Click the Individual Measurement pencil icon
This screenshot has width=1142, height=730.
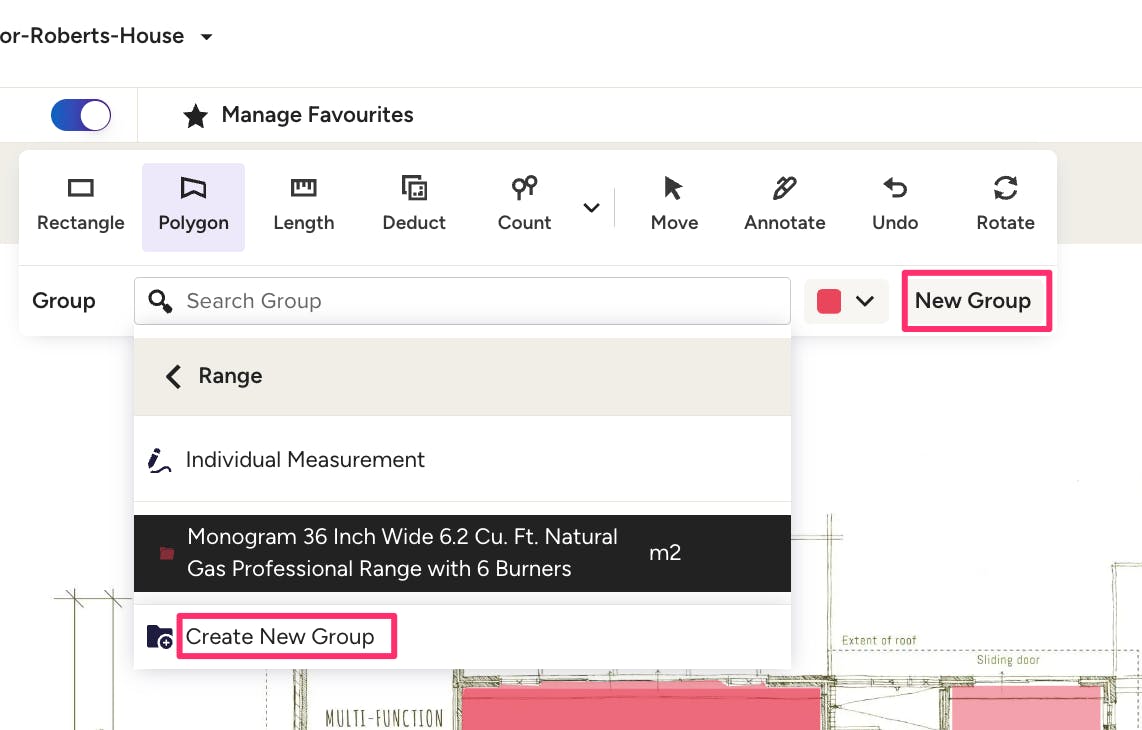pyautogui.click(x=159, y=460)
